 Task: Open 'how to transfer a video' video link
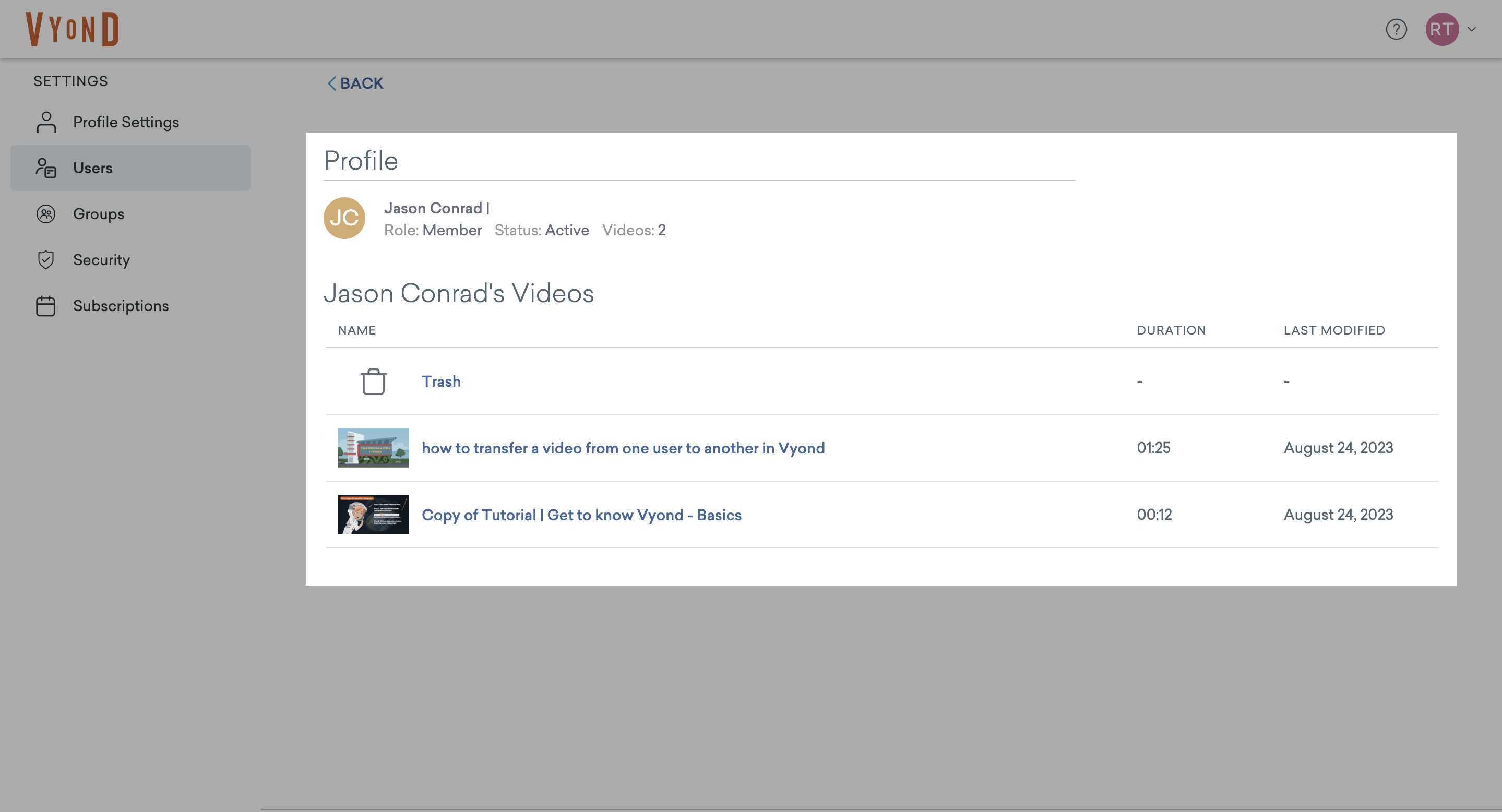click(x=623, y=448)
